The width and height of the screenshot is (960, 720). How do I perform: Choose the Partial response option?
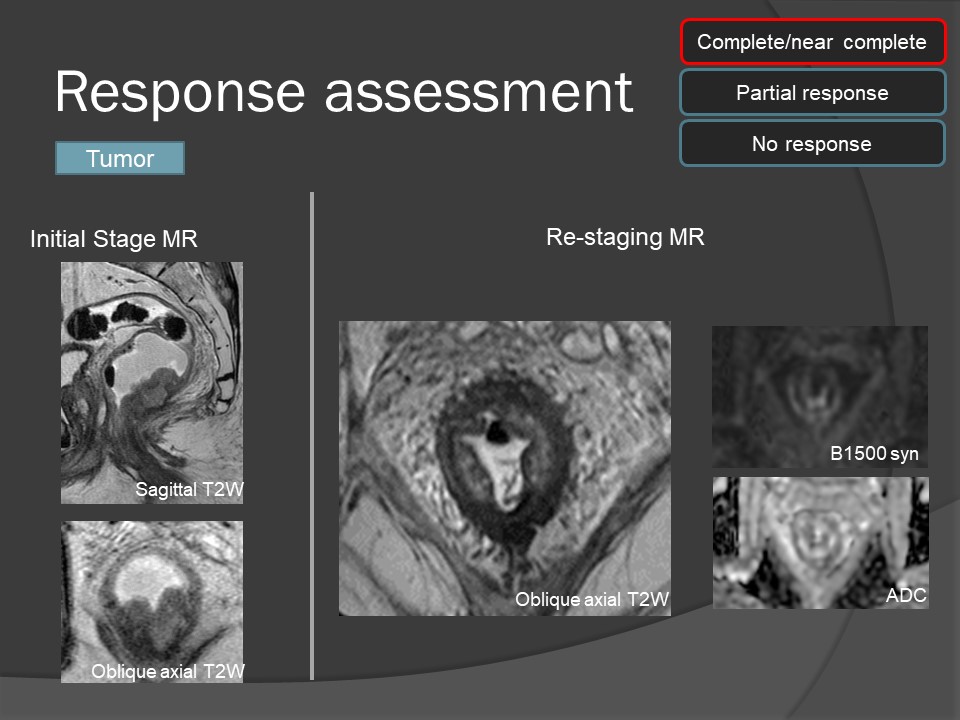(x=812, y=93)
